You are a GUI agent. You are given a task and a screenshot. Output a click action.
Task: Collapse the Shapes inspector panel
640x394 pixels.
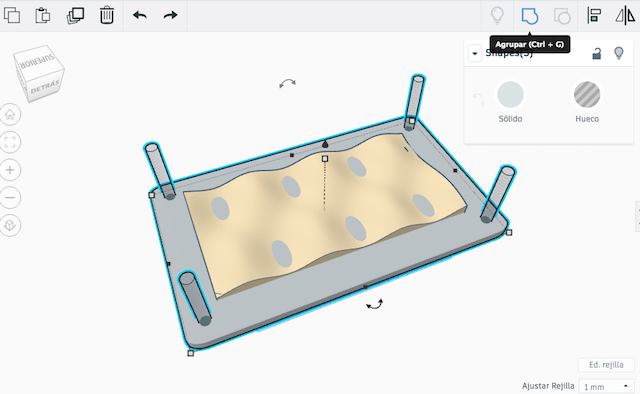[475, 53]
